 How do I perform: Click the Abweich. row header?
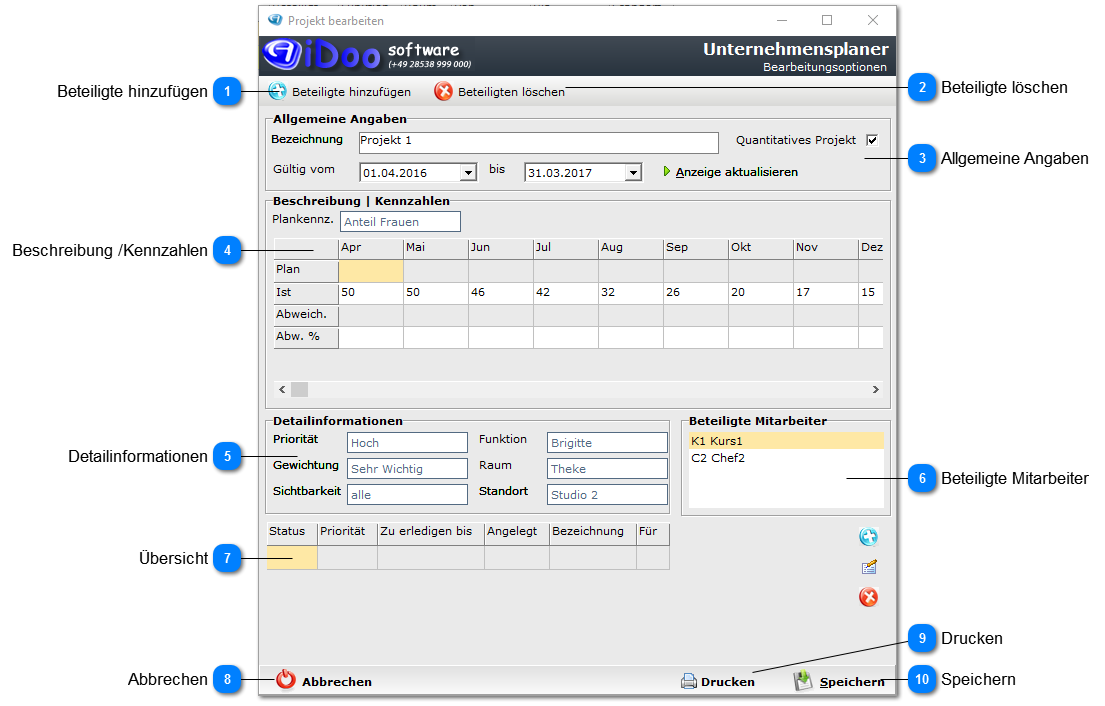point(306,315)
